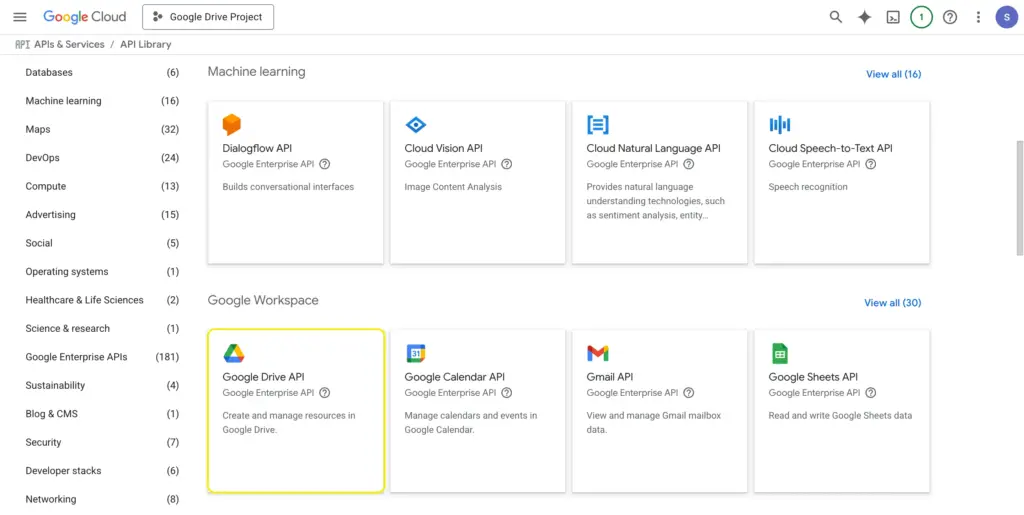Click 'Read and write Google Sheets data' text

point(840,415)
